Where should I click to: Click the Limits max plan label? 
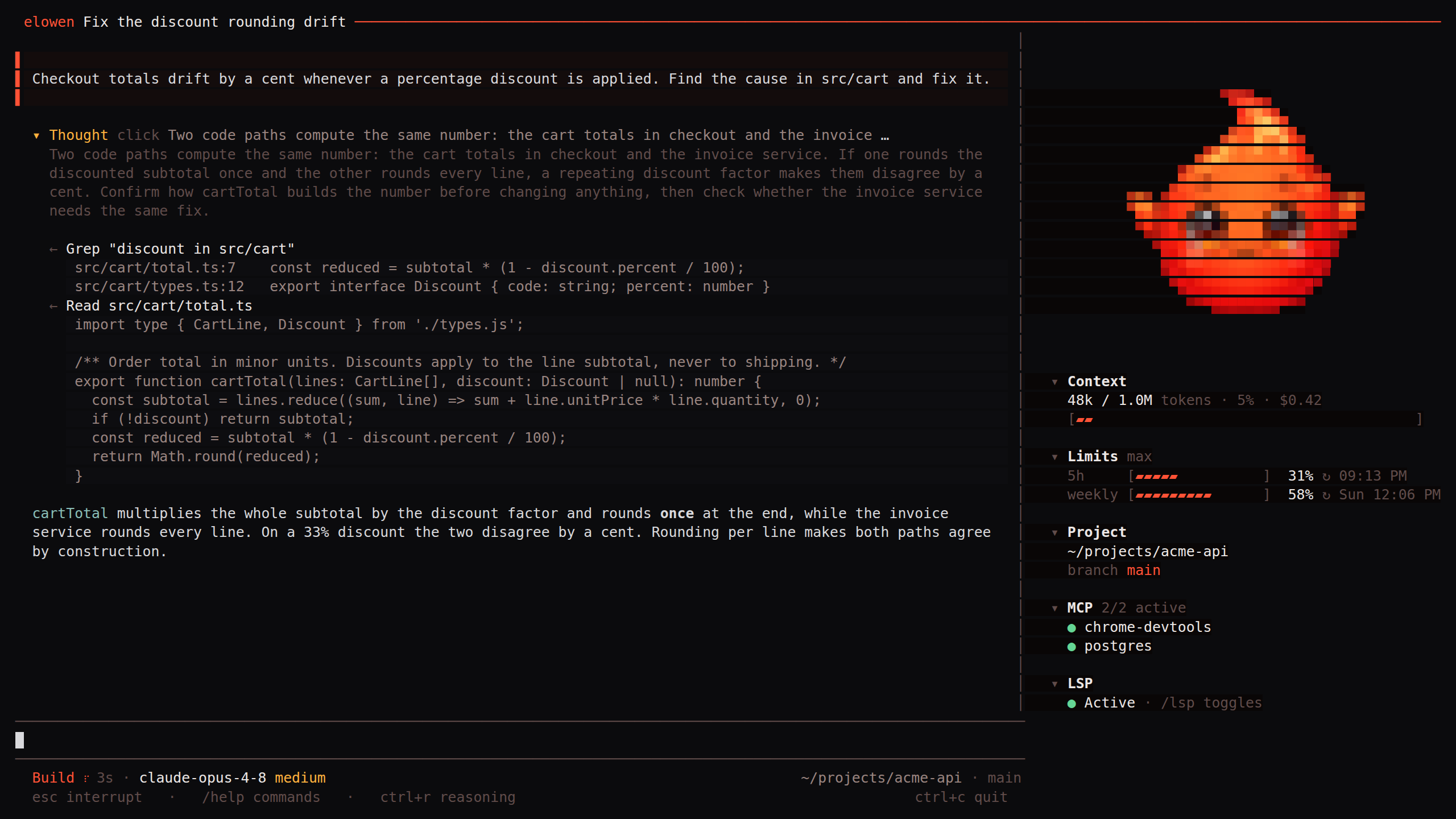tap(1139, 457)
